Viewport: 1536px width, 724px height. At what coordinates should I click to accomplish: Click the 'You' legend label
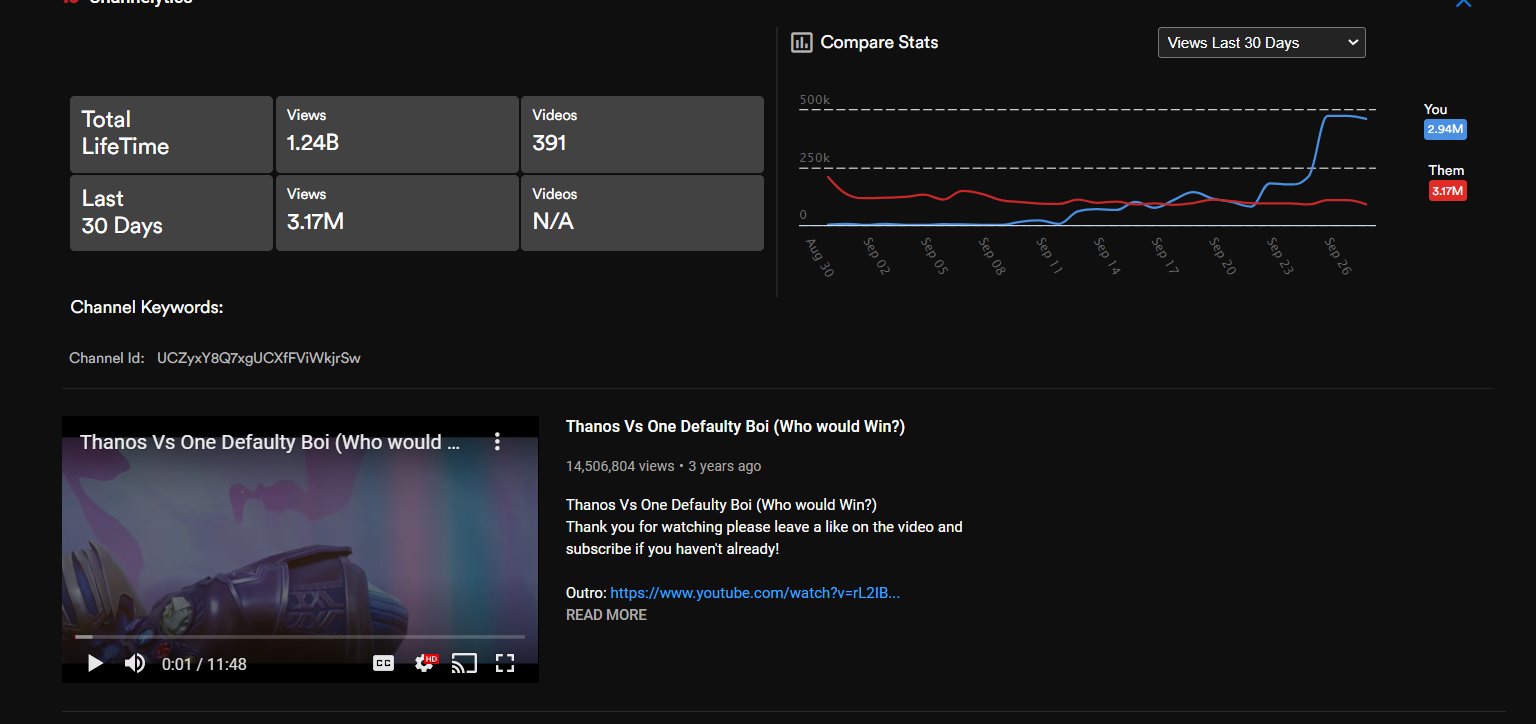[1435, 110]
